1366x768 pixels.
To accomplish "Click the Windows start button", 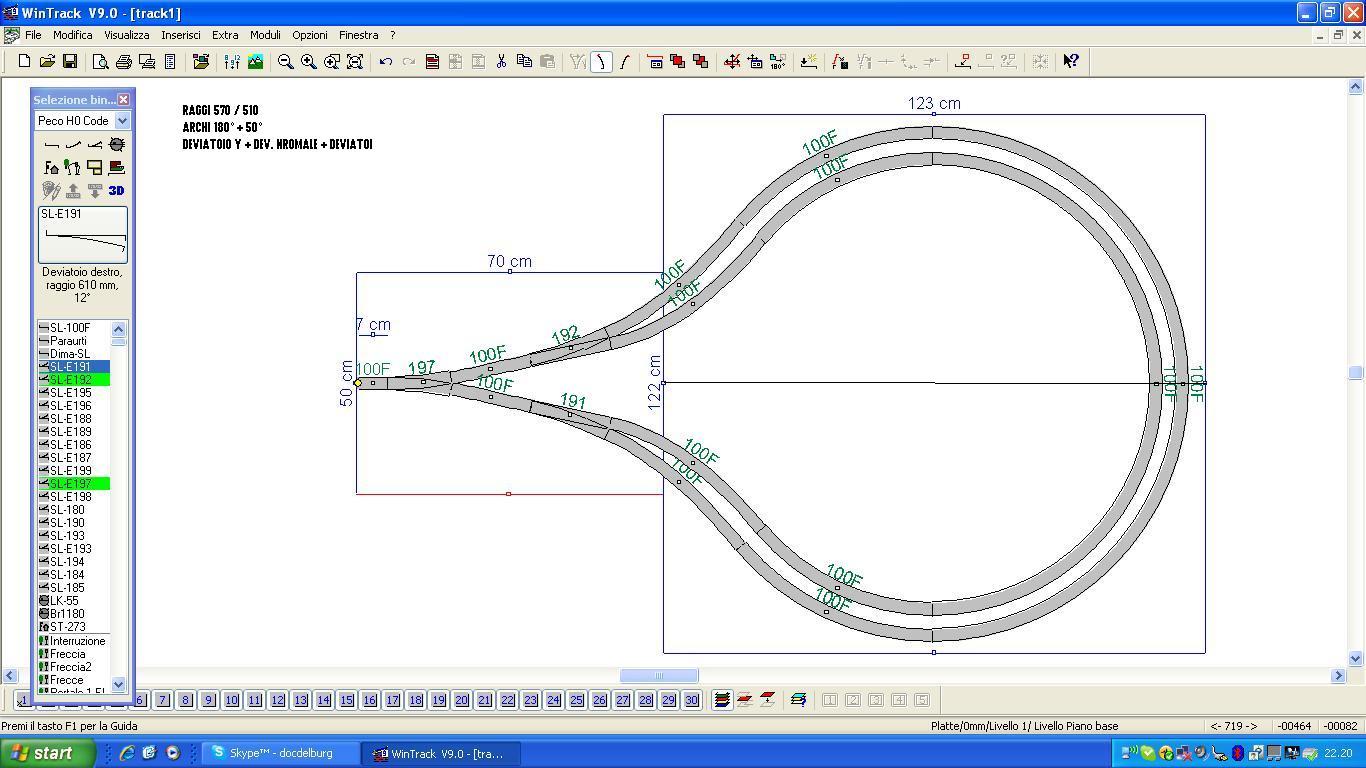I will (x=47, y=753).
